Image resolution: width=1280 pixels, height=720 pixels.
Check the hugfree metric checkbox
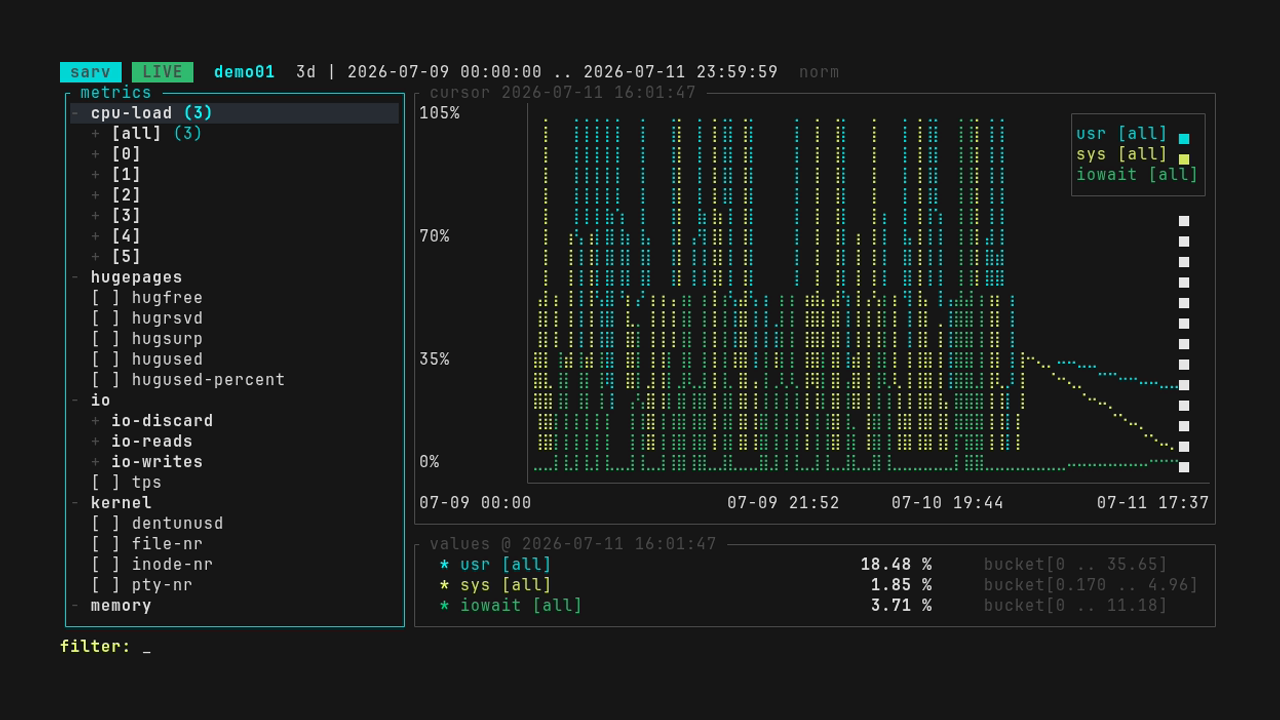[x=106, y=298]
